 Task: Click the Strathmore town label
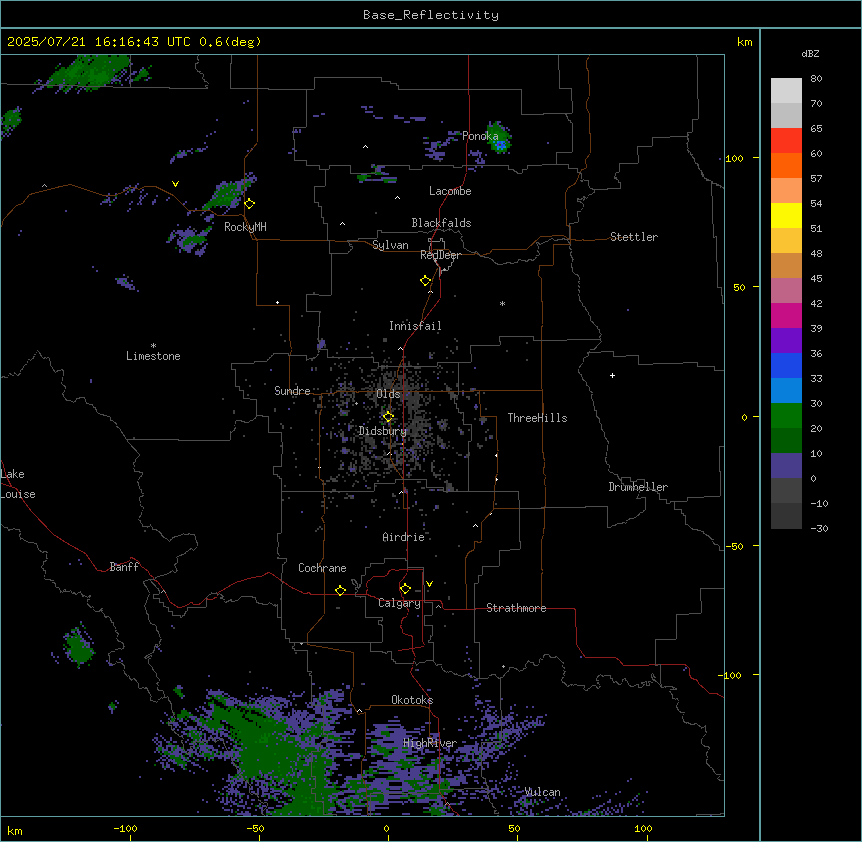point(516,608)
